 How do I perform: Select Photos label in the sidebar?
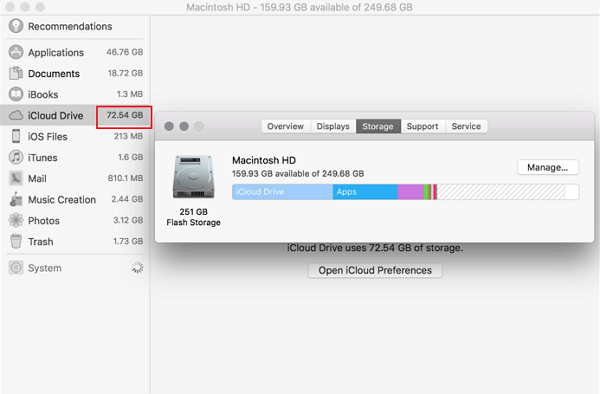click(x=44, y=221)
